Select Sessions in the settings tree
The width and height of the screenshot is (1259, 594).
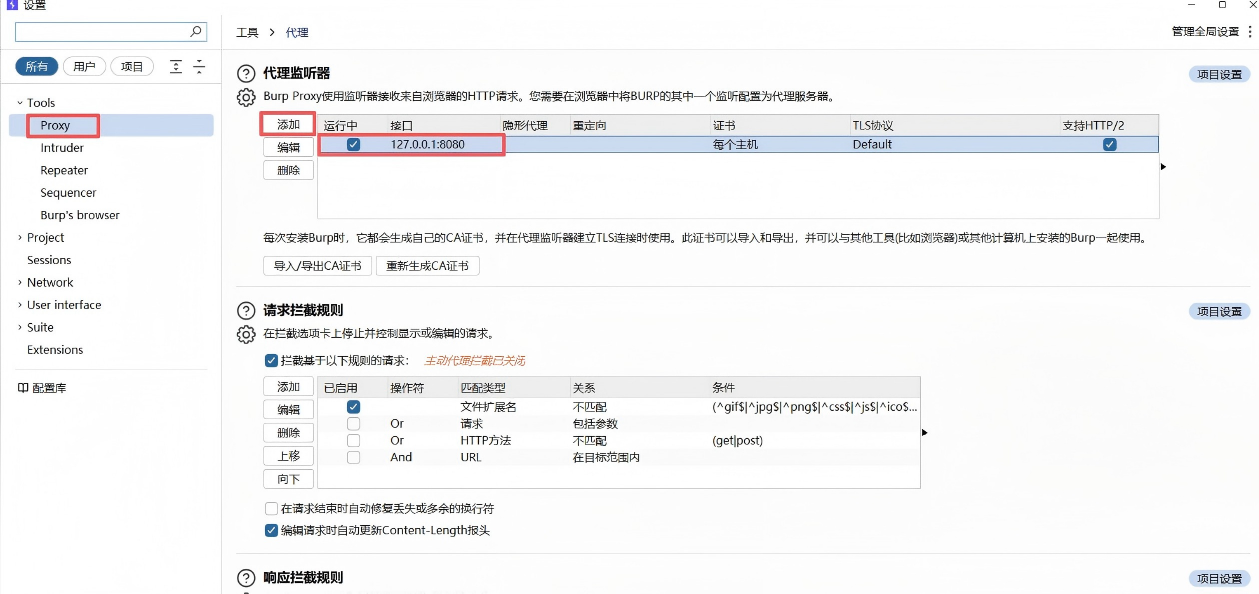[x=49, y=260]
